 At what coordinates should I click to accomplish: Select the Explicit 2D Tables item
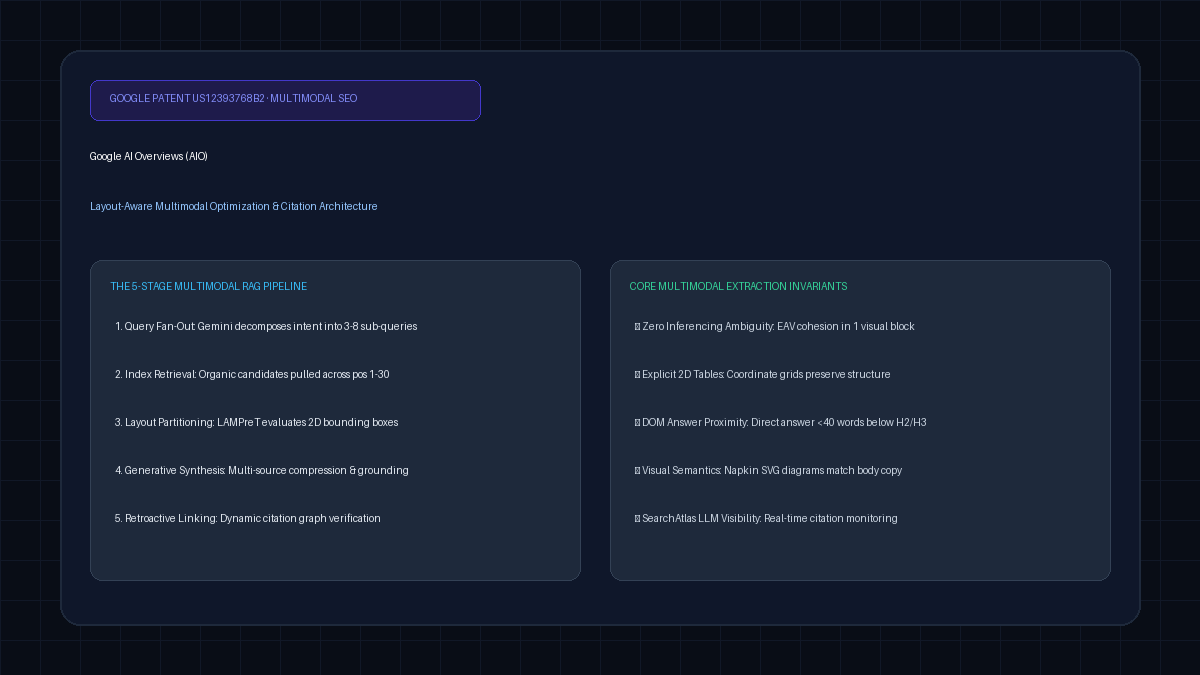(762, 374)
